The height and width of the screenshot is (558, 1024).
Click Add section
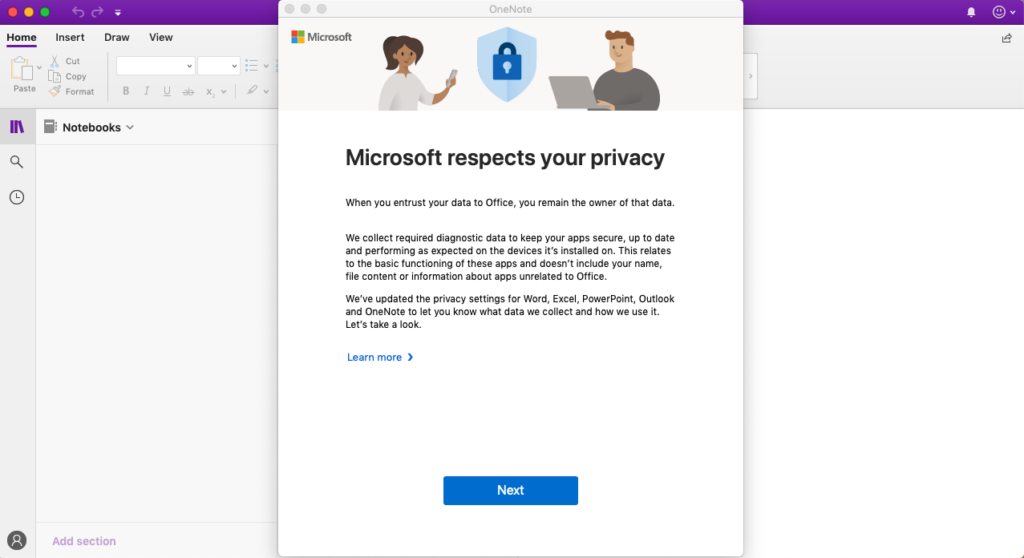point(84,541)
